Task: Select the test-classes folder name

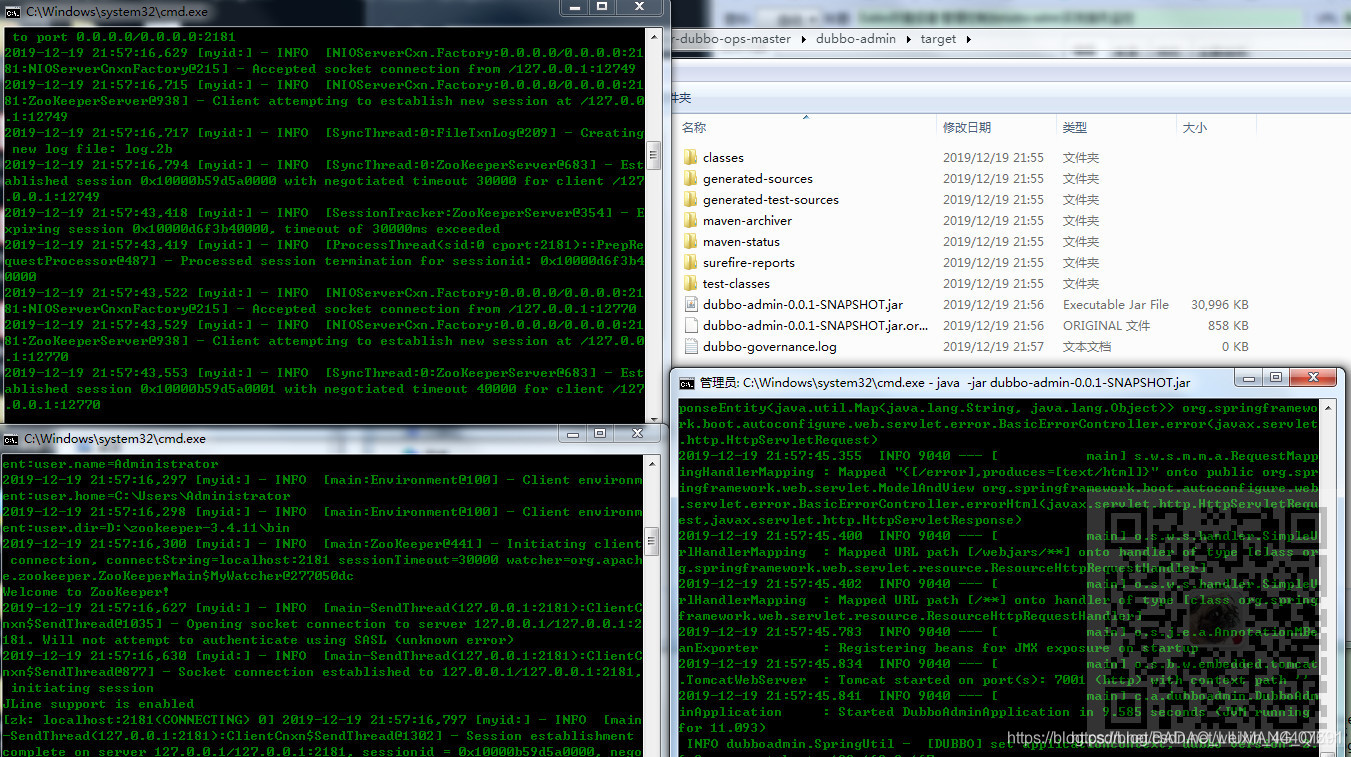Action: click(x=736, y=284)
